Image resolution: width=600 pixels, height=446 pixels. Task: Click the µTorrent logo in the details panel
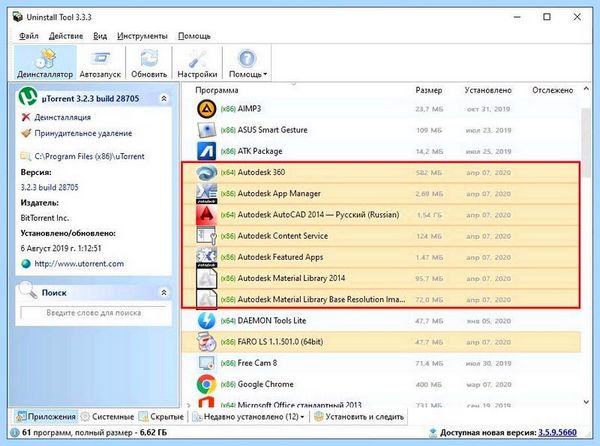tap(28, 96)
